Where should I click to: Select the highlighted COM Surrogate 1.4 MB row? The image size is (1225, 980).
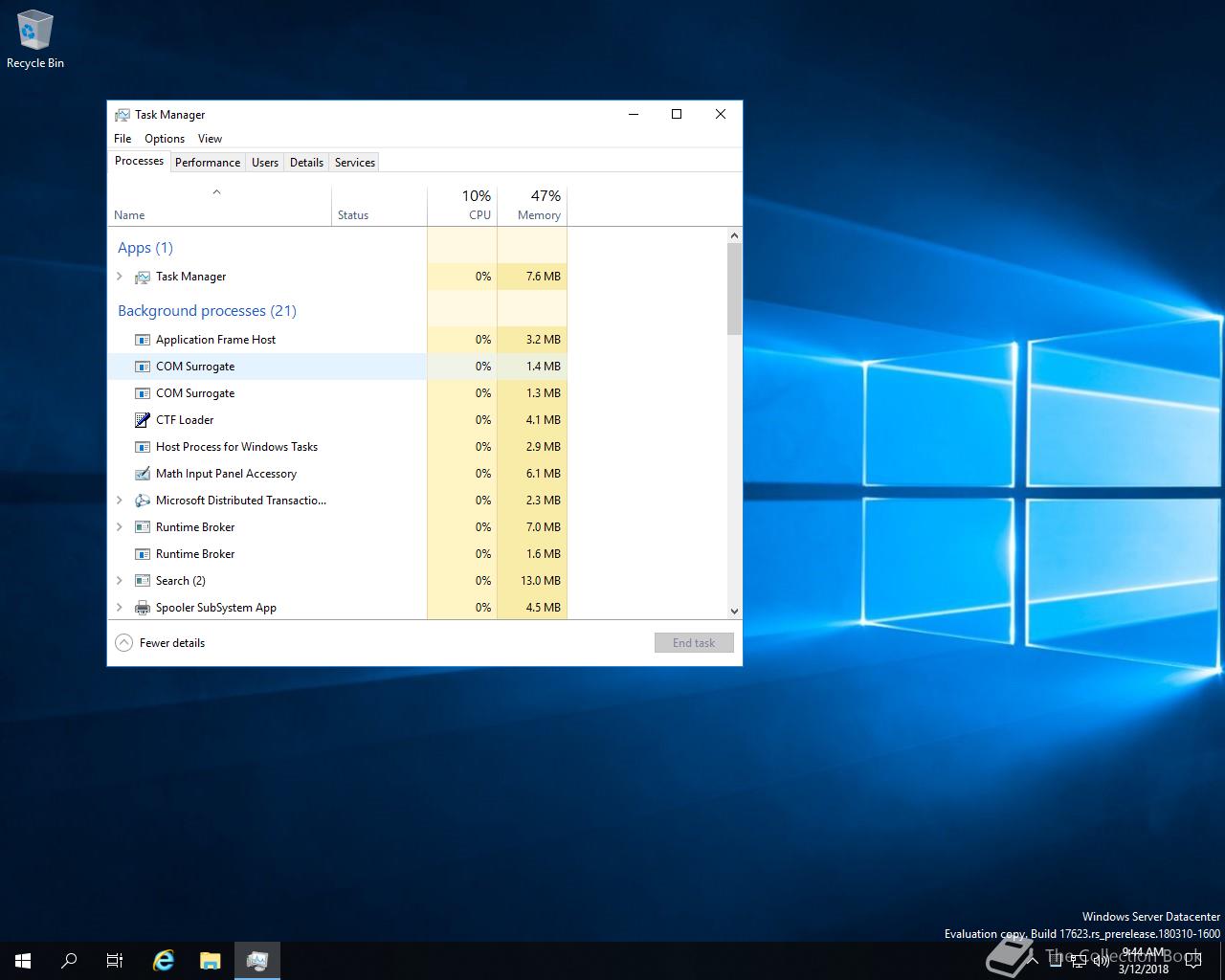pyautogui.click(x=338, y=367)
